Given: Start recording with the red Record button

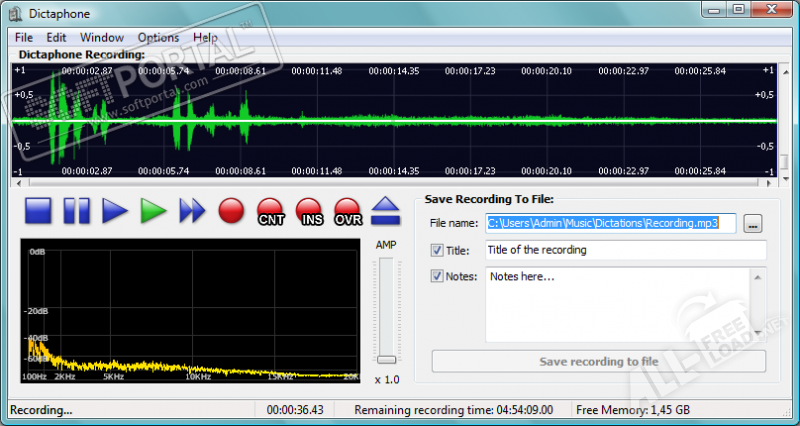Looking at the screenshot, I should pyautogui.click(x=231, y=210).
